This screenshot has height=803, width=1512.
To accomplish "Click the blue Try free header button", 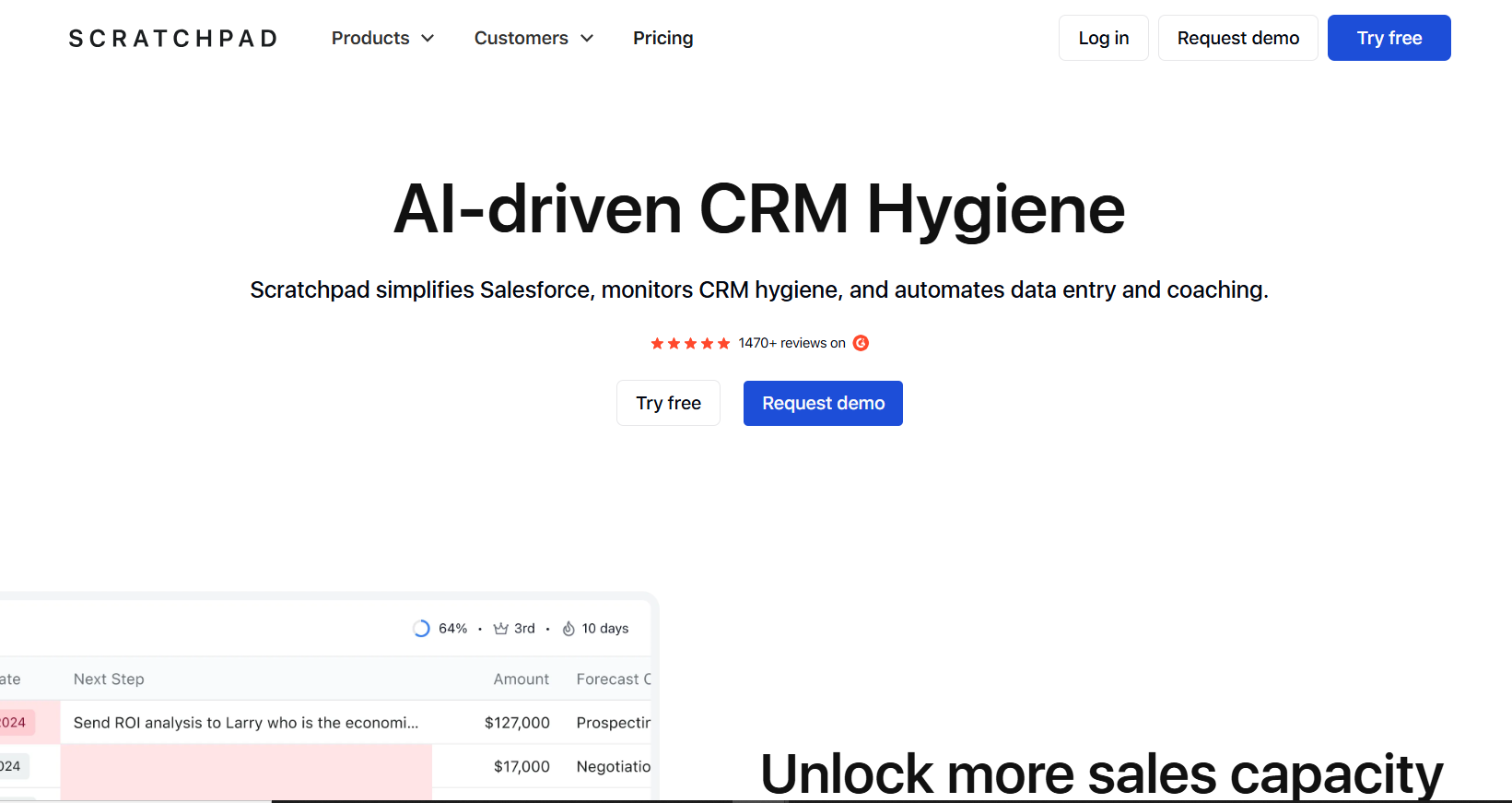I will (1389, 38).
